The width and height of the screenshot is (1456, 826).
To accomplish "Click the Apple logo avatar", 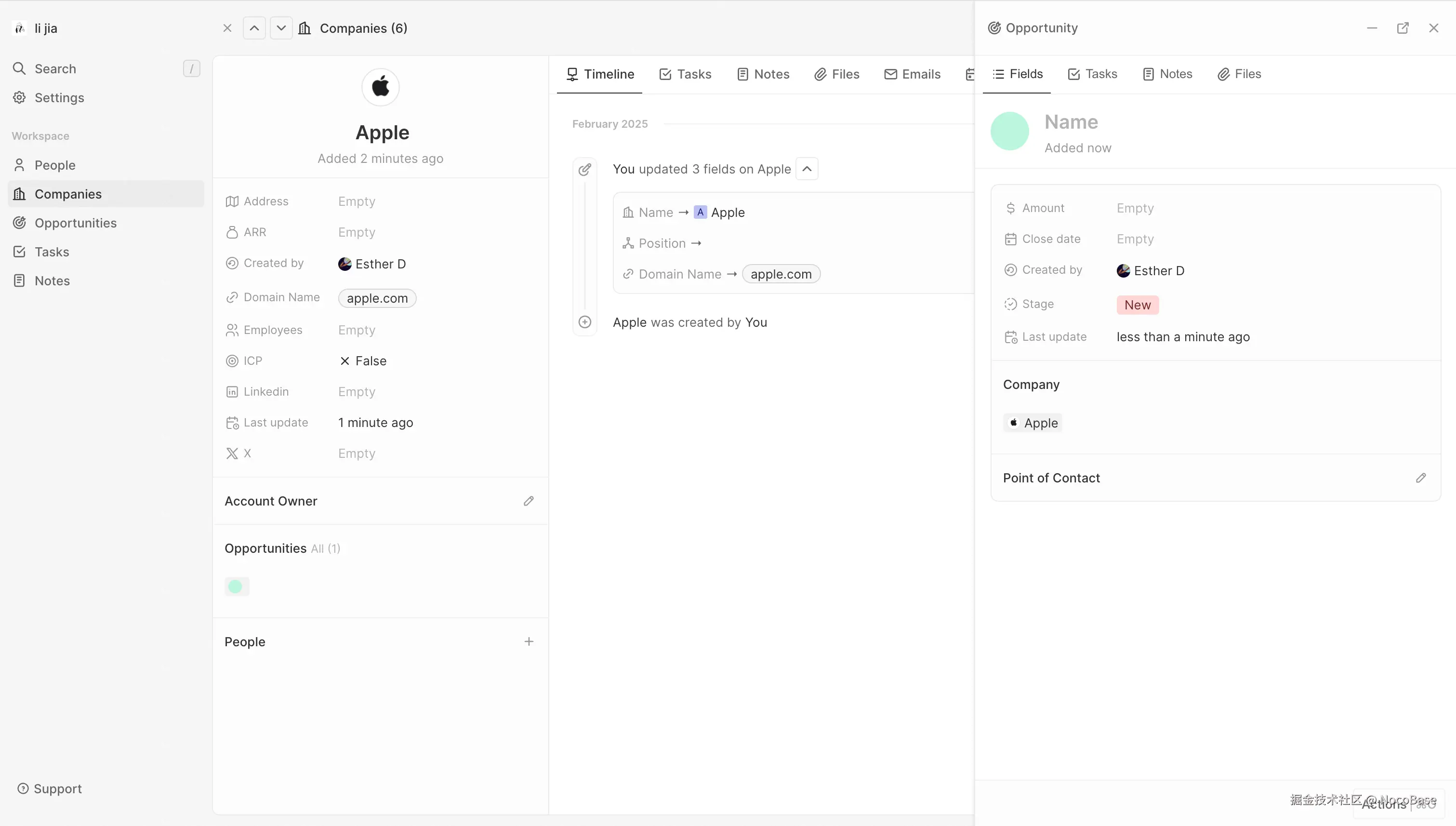I will [x=381, y=87].
